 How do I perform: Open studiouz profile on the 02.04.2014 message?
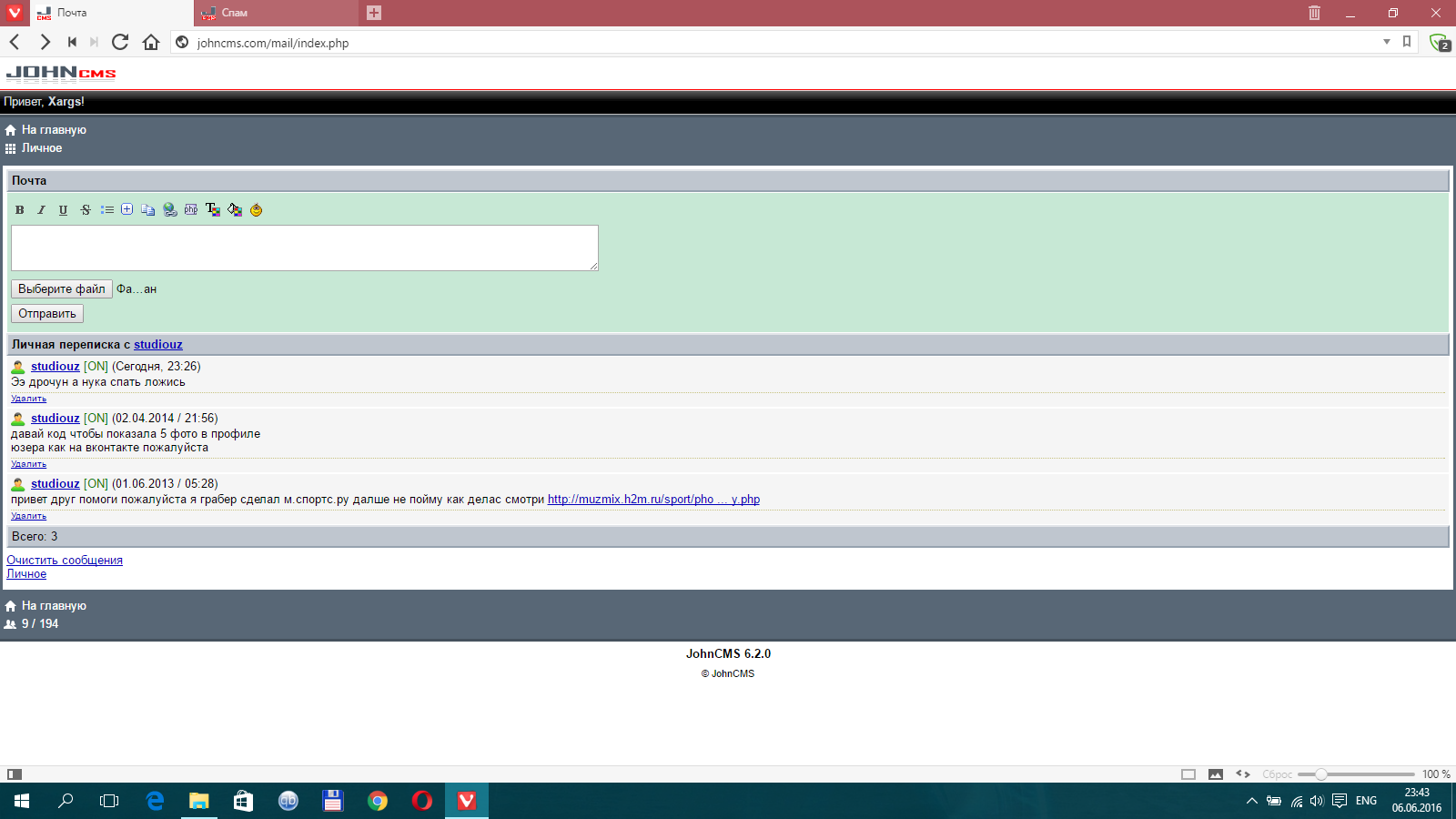[x=56, y=419]
